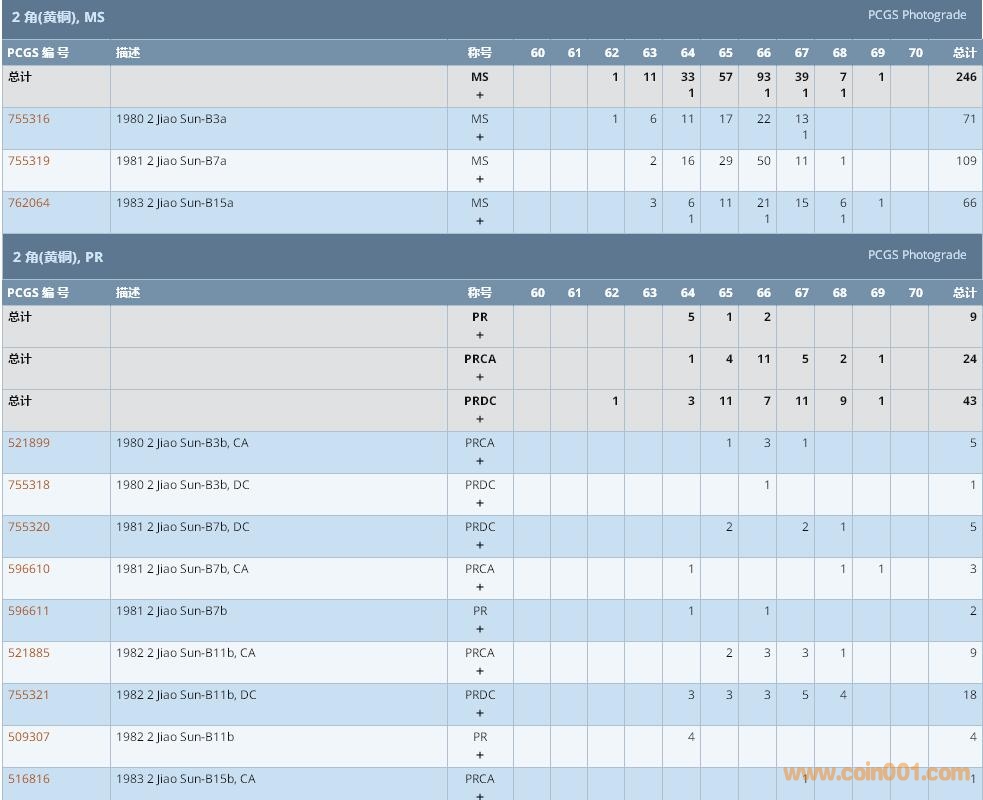Viewport: 983px width, 800px height.
Task: Click the 755318 PCGS number link
Action: pos(29,485)
